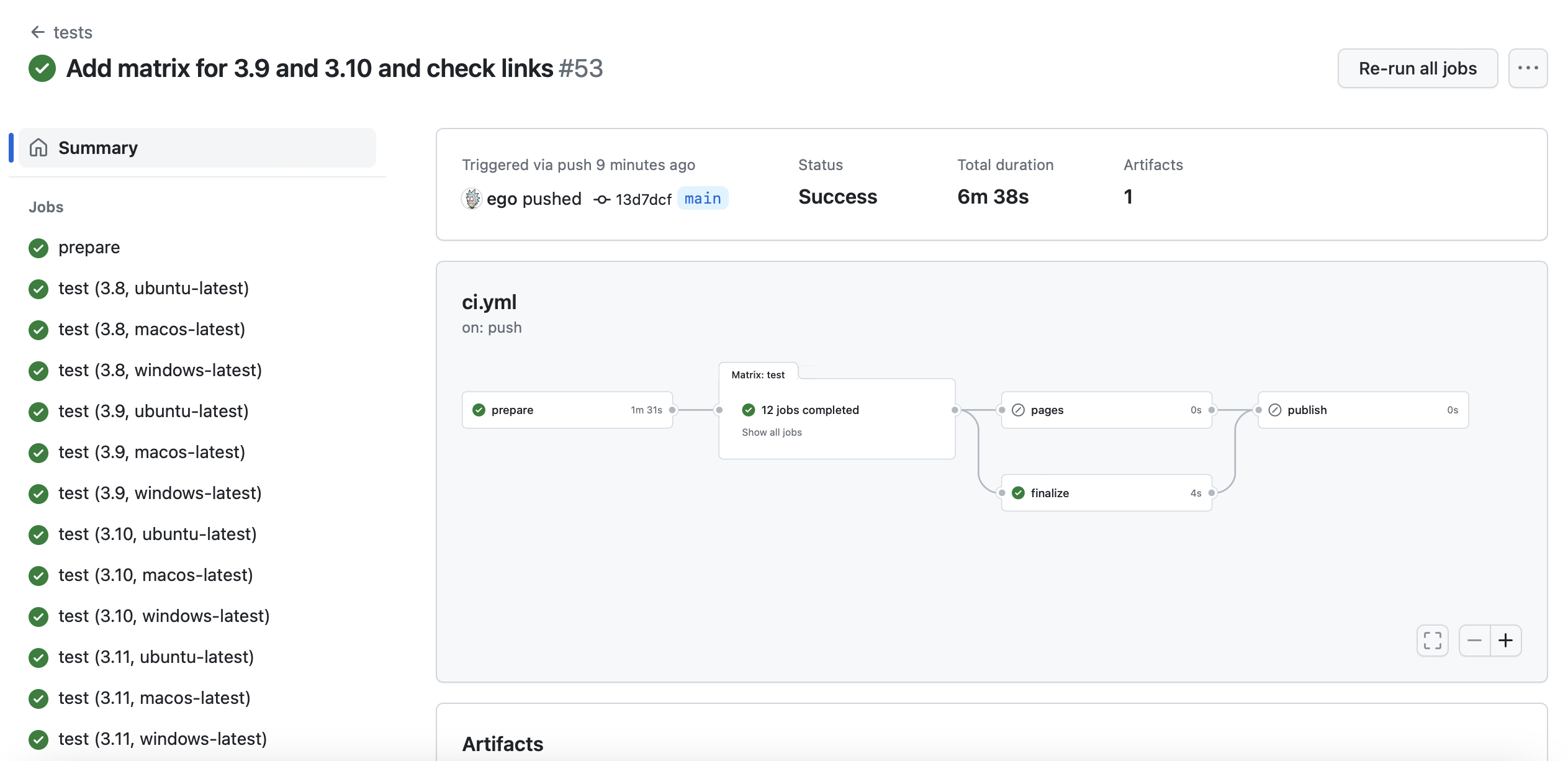Click the back arrow next to tests
The height and width of the screenshot is (761, 1568).
[x=38, y=32]
